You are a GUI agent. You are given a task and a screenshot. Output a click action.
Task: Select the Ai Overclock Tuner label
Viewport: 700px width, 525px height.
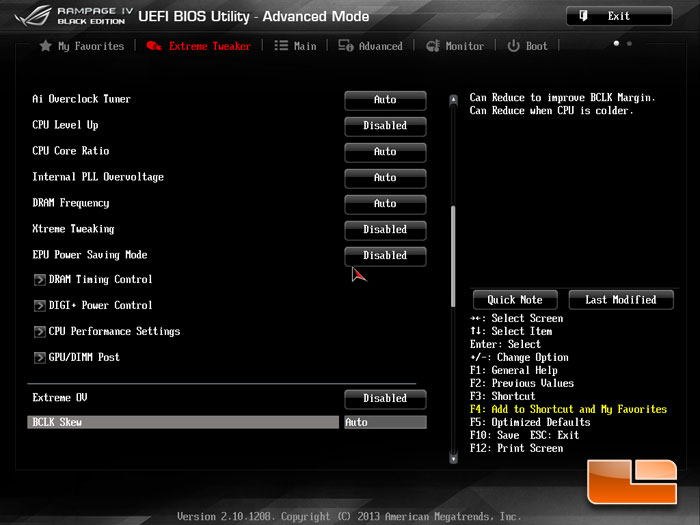click(81, 99)
